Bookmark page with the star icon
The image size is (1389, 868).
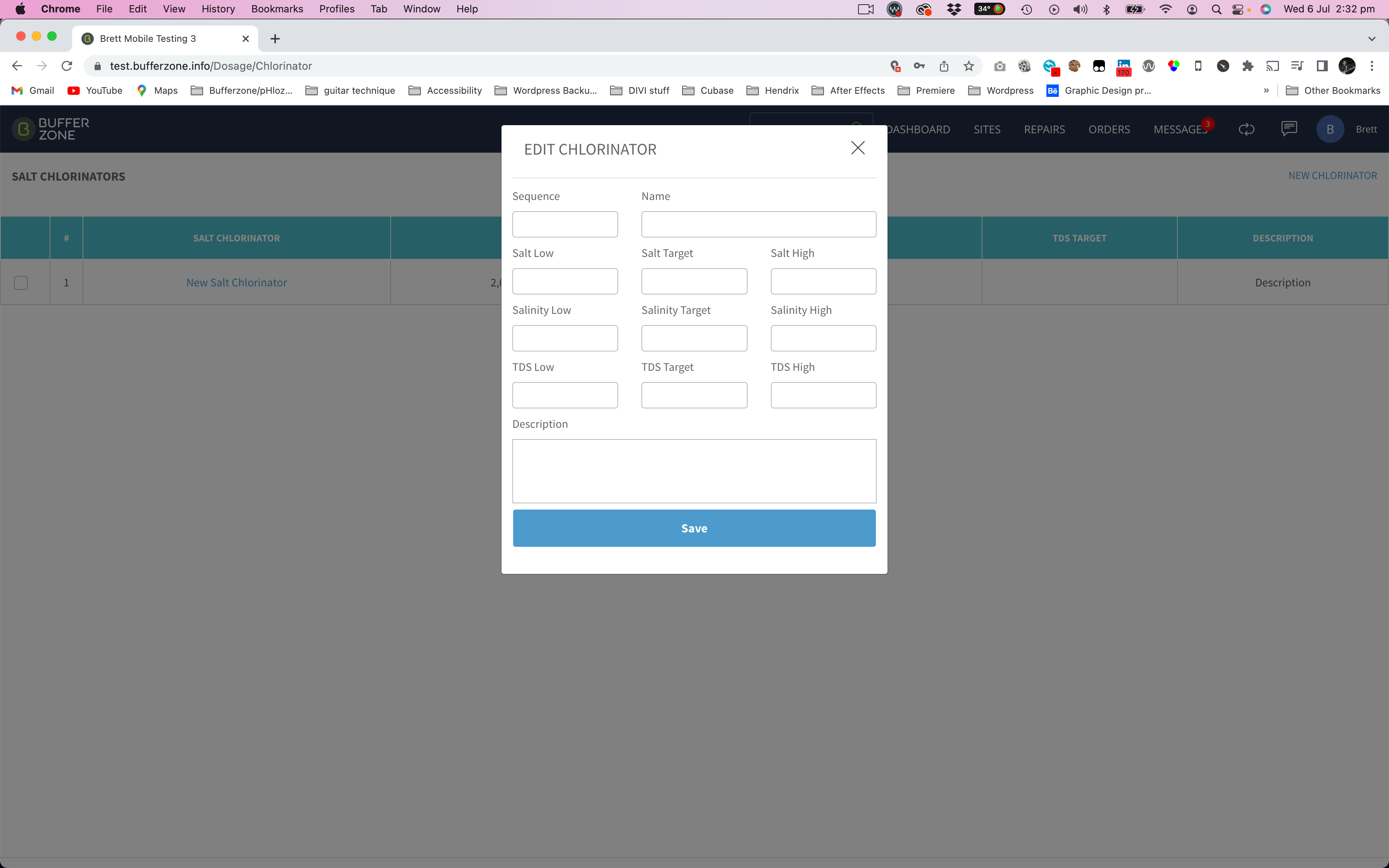pos(969,66)
